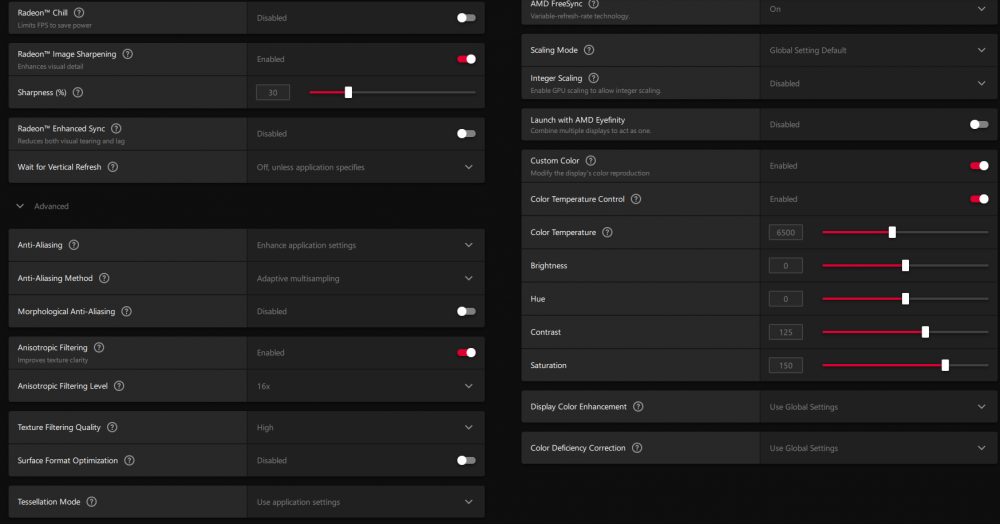The image size is (1000, 524).
Task: Click help icon next to Radeon Chill
Action: tap(79, 12)
